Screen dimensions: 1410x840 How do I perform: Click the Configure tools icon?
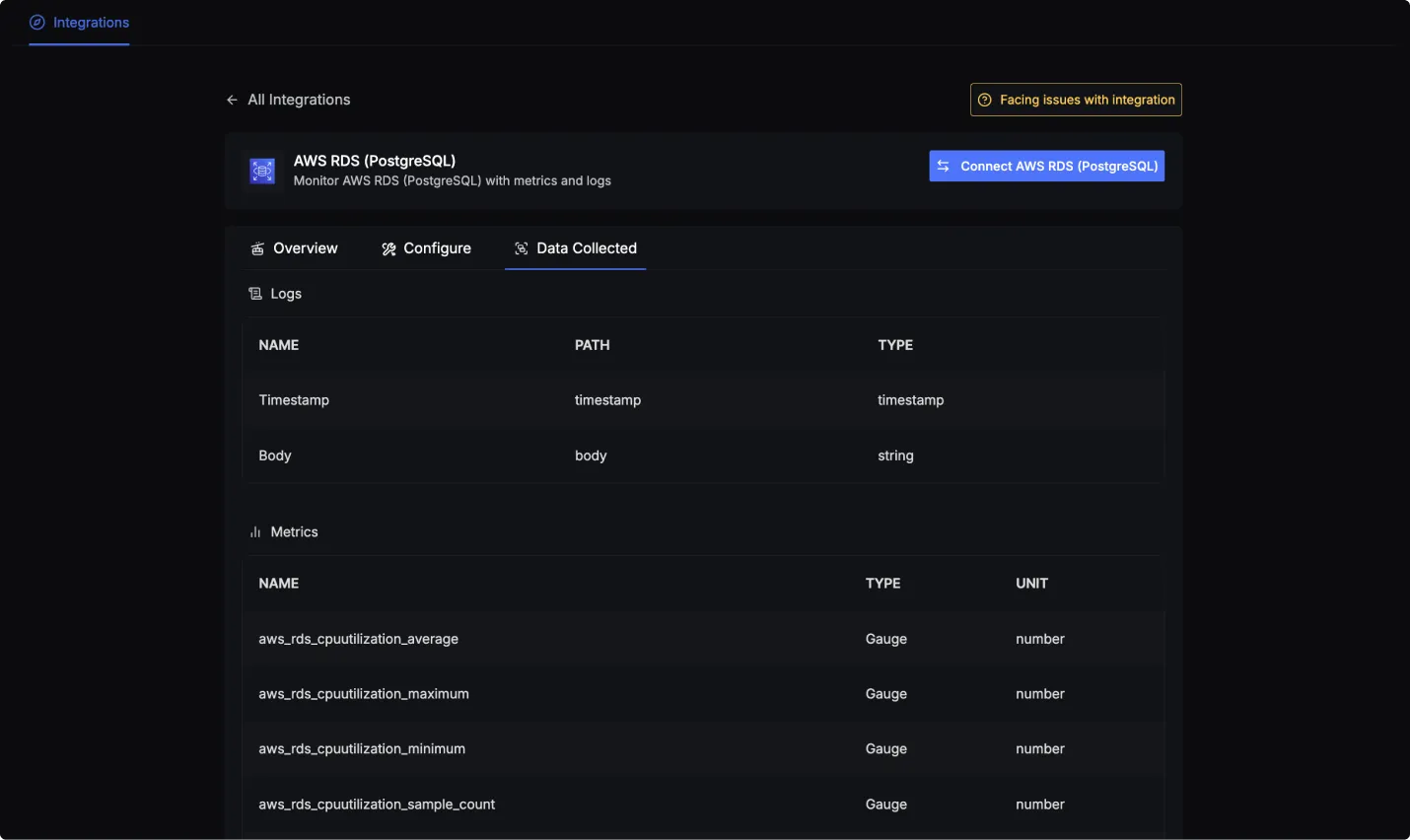tap(388, 248)
